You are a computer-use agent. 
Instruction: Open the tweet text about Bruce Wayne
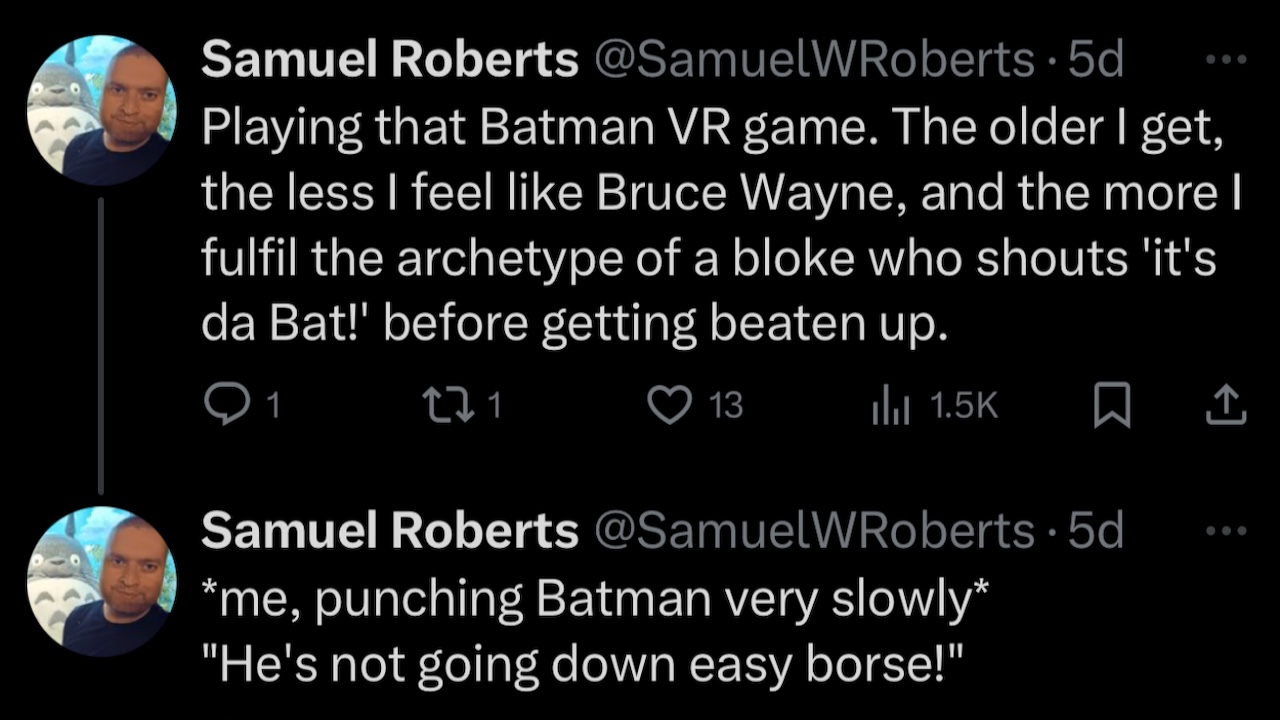(x=721, y=225)
